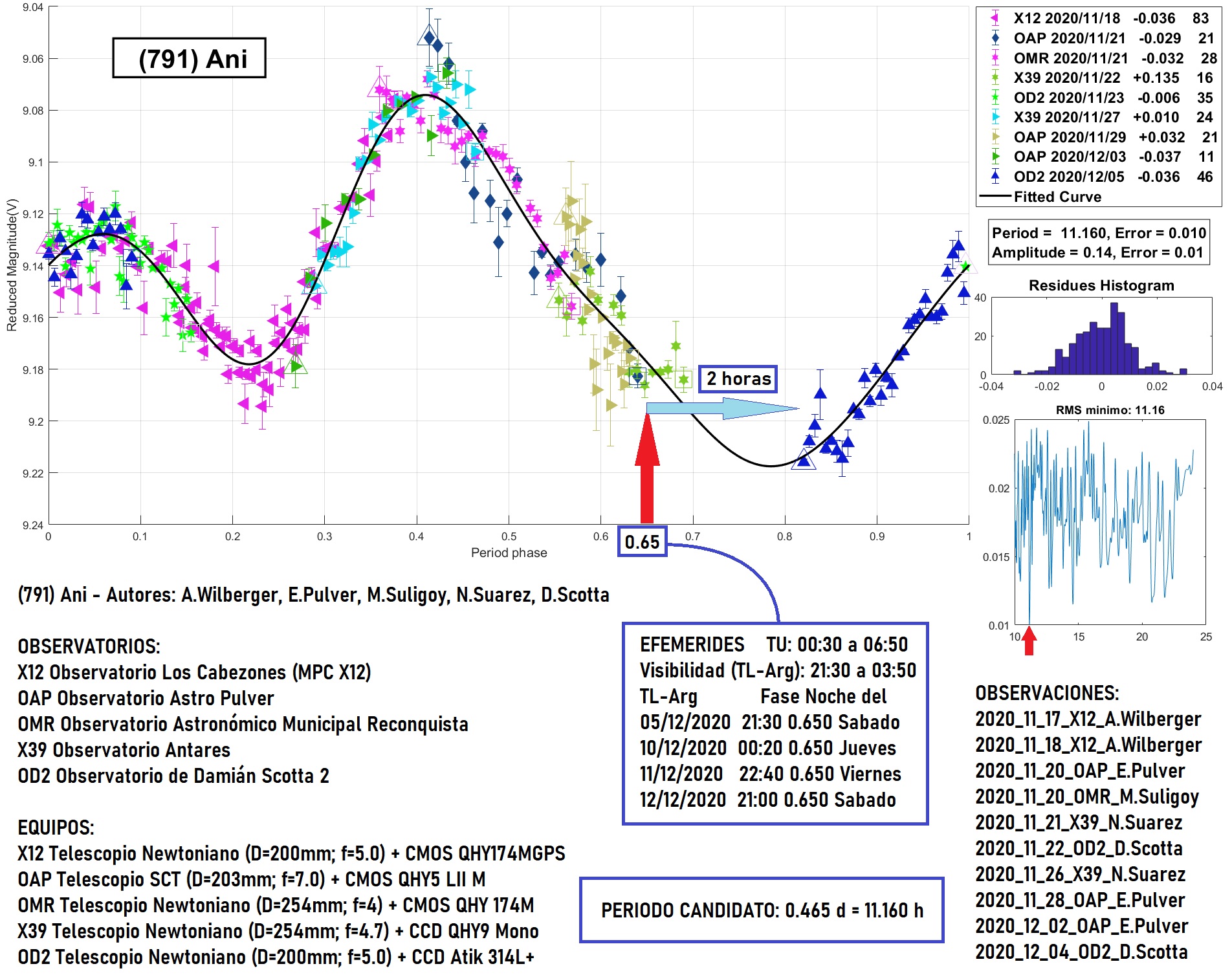Screen dimensions: 1232x975
Task: Click the X39 Telescopio CCD QHY9 Mono line
Action: click(x=278, y=931)
